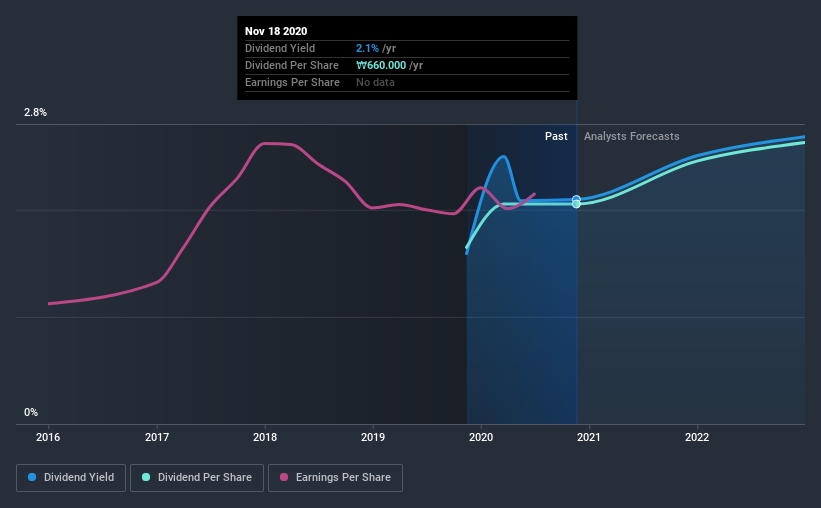Toggle the Dividend Per Share legend button
This screenshot has height=508, width=821.
coord(197,478)
